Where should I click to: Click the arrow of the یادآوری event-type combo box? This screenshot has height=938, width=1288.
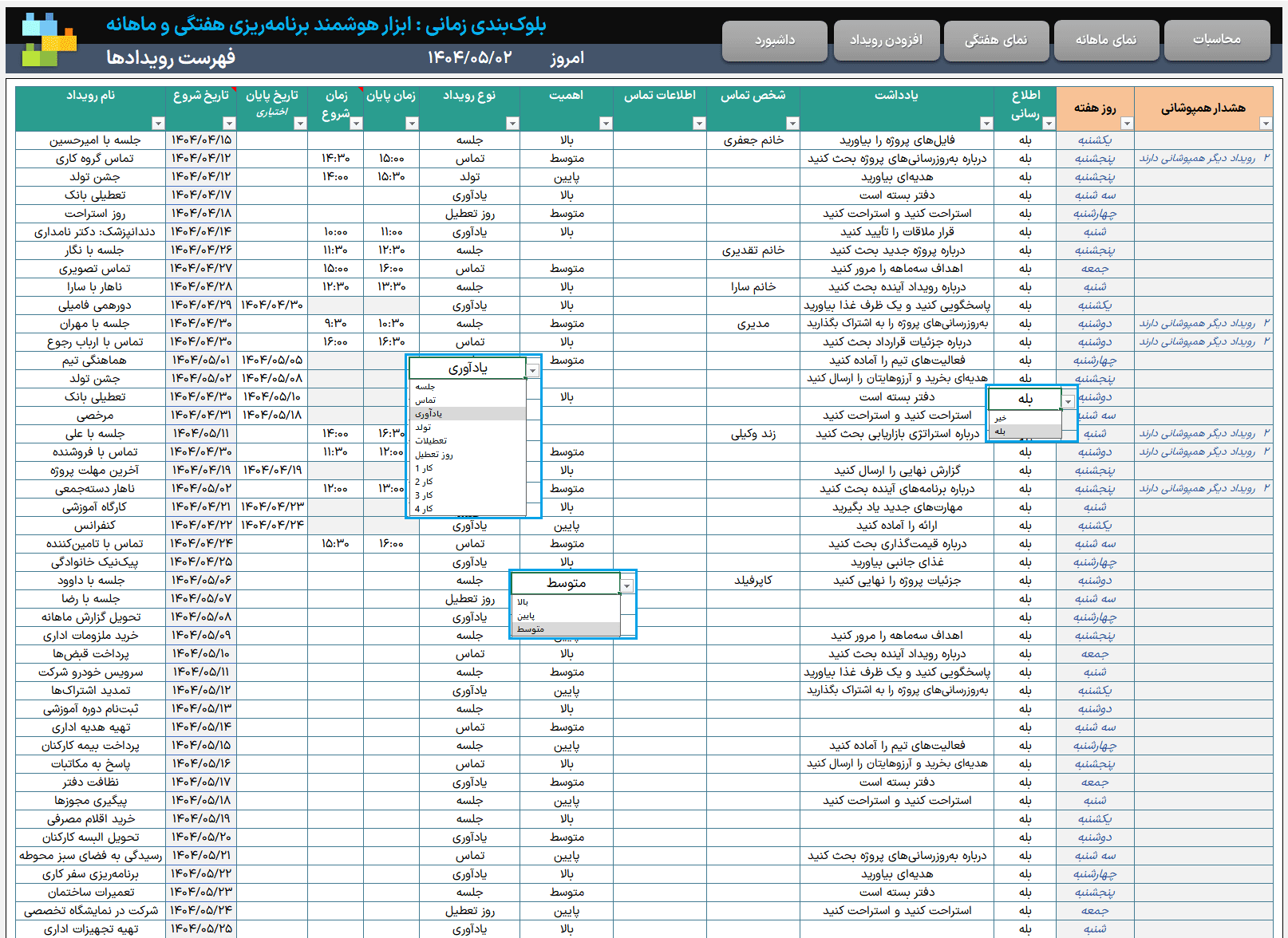[532, 369]
